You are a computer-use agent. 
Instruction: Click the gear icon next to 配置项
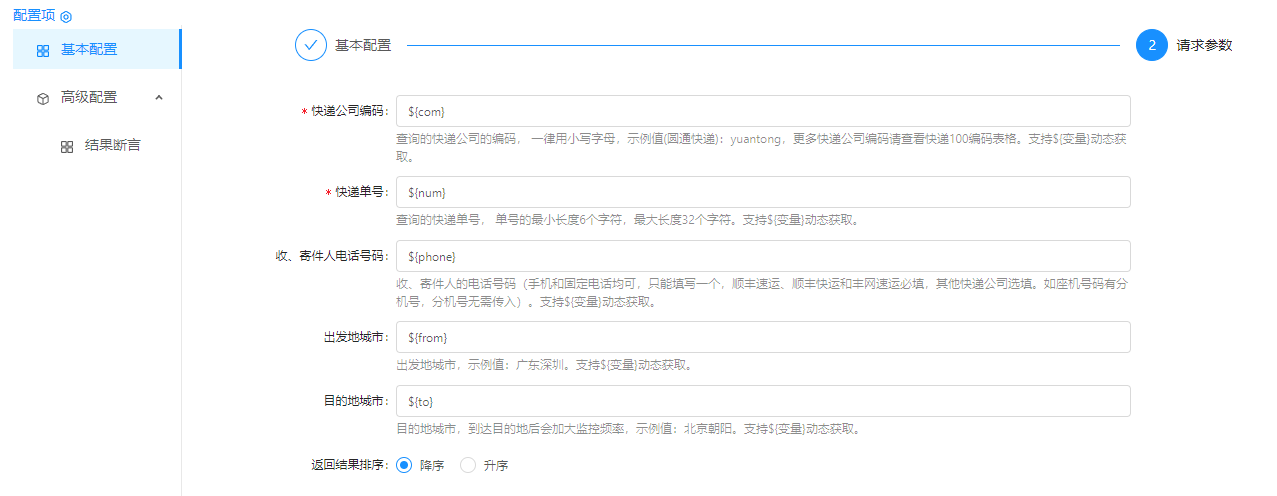pos(66,17)
